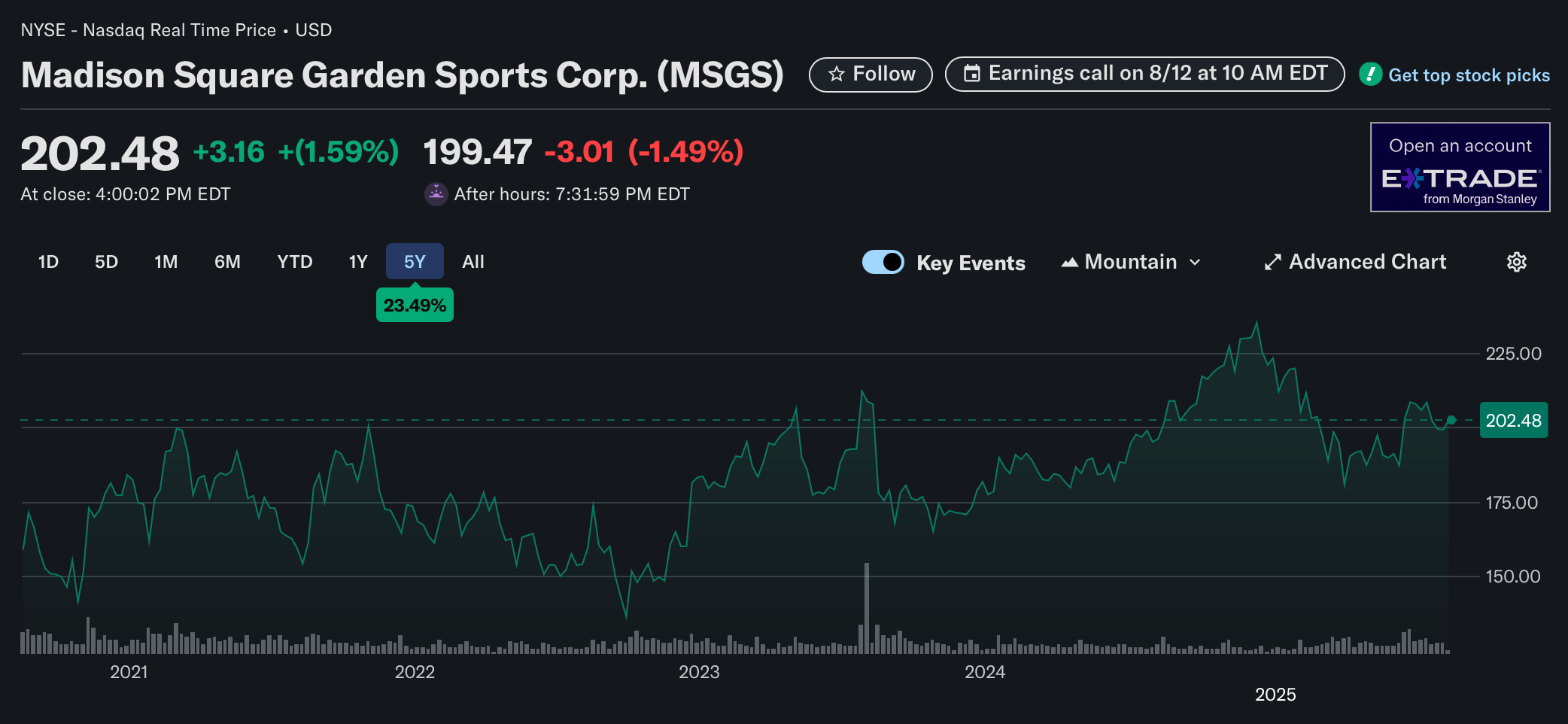Select the 5Y time range
This screenshot has height=724, width=1568.
pyautogui.click(x=415, y=262)
